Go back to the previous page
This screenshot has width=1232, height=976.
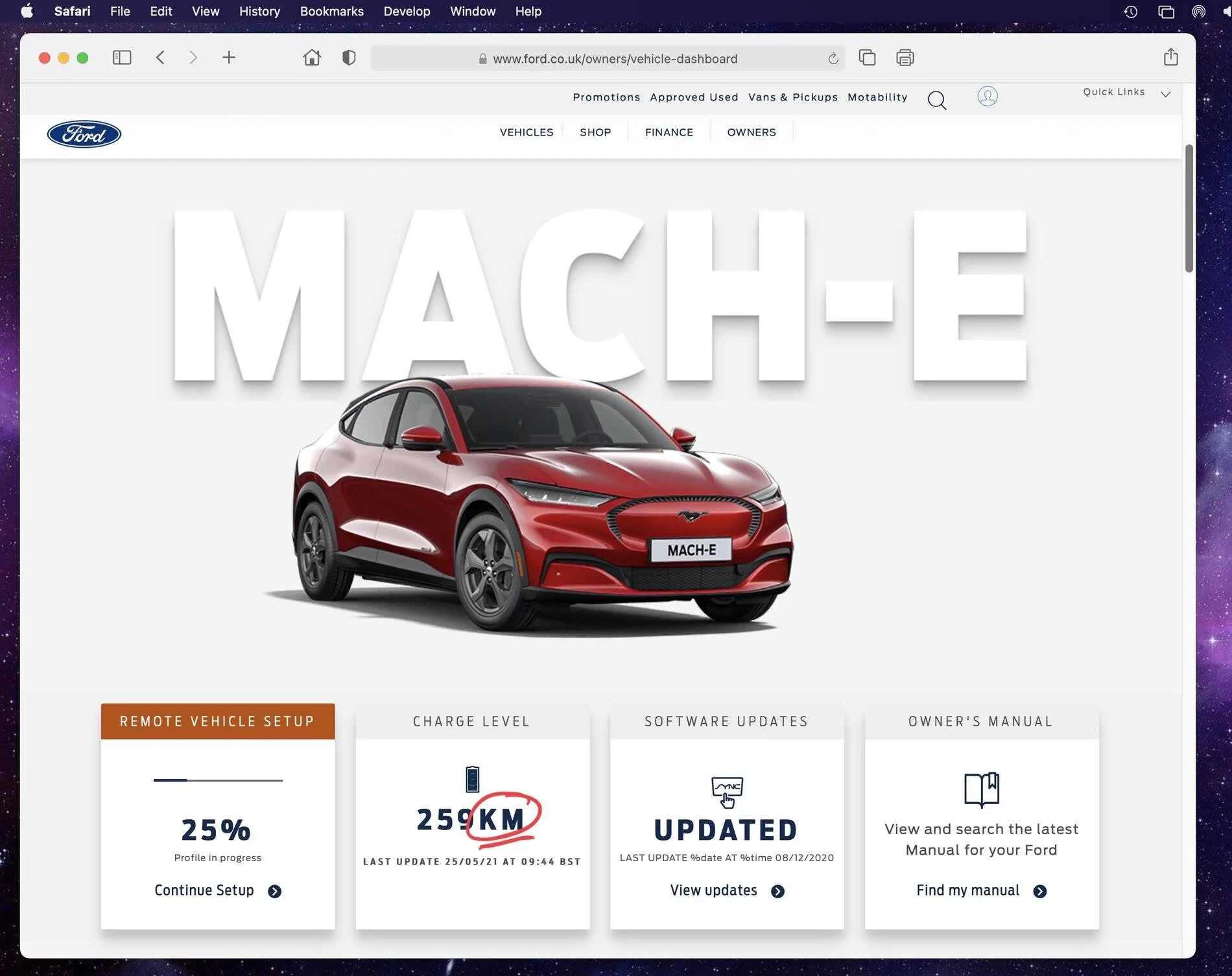160,58
